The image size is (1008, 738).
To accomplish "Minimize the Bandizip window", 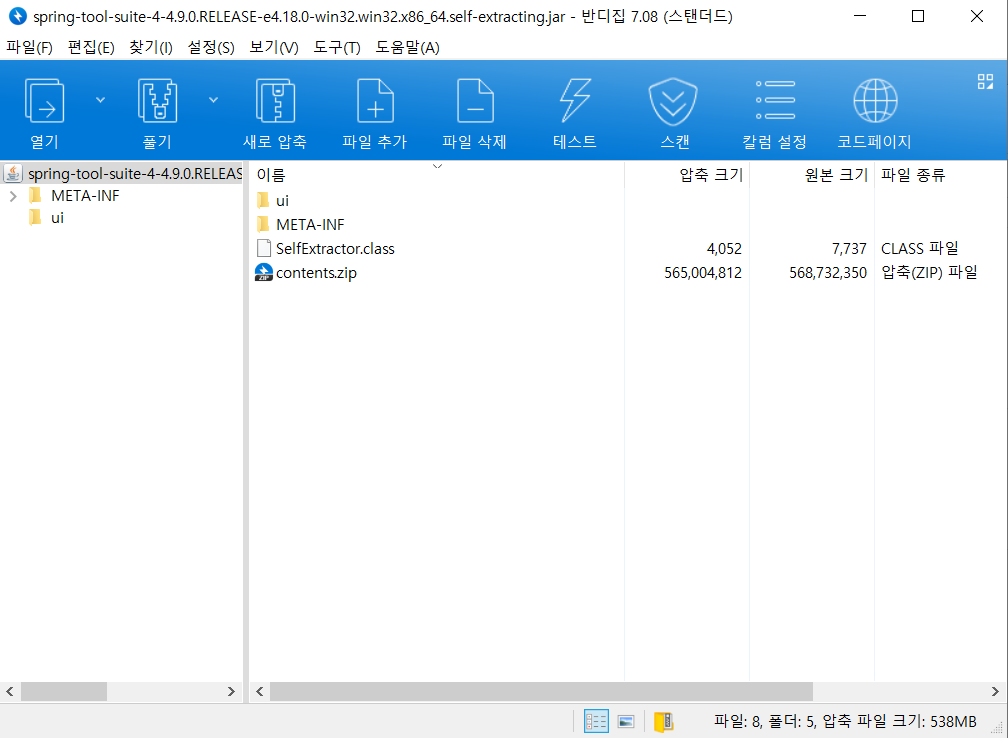I will point(860,16).
